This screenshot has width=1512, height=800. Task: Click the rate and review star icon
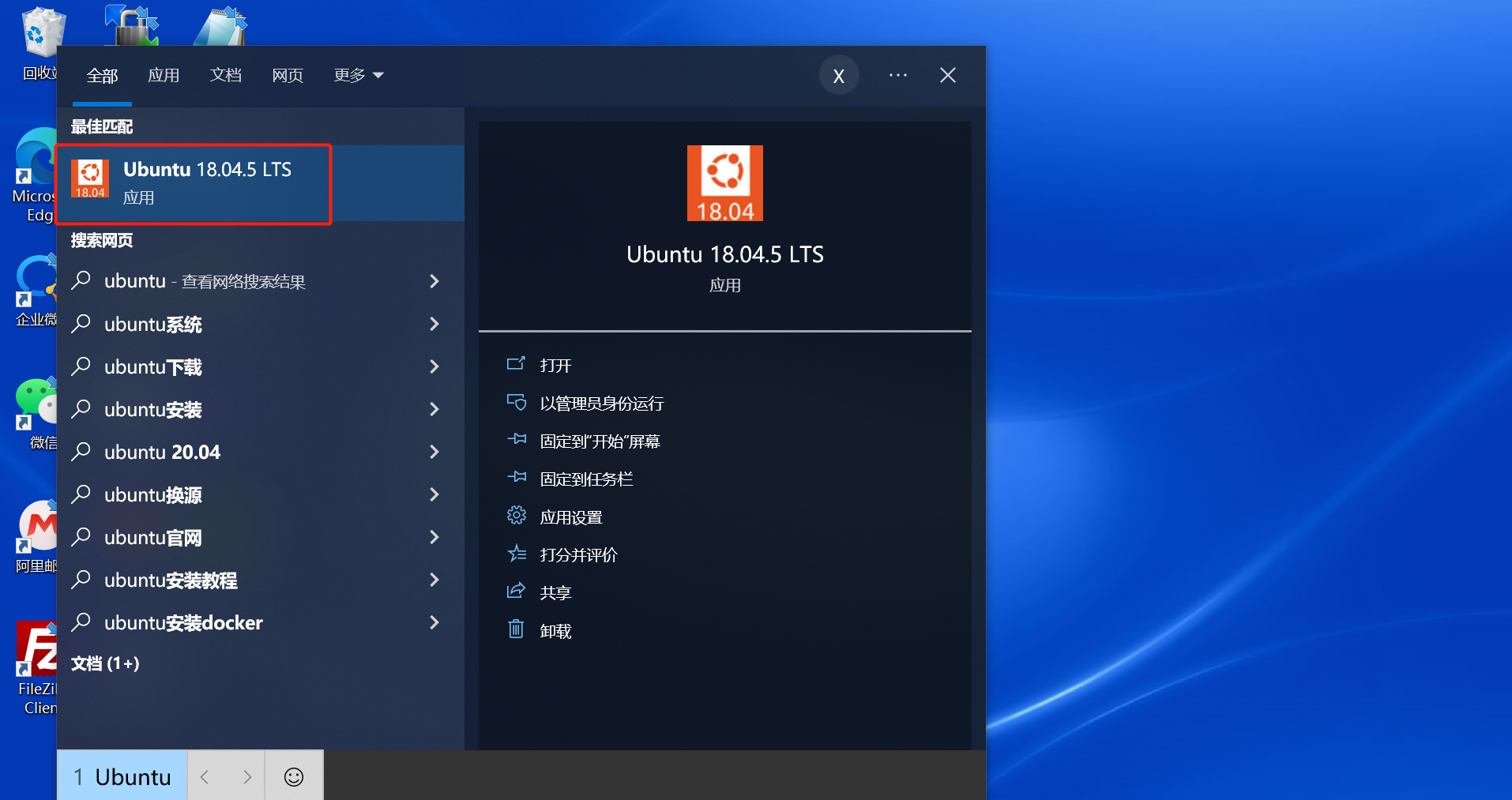pos(516,554)
